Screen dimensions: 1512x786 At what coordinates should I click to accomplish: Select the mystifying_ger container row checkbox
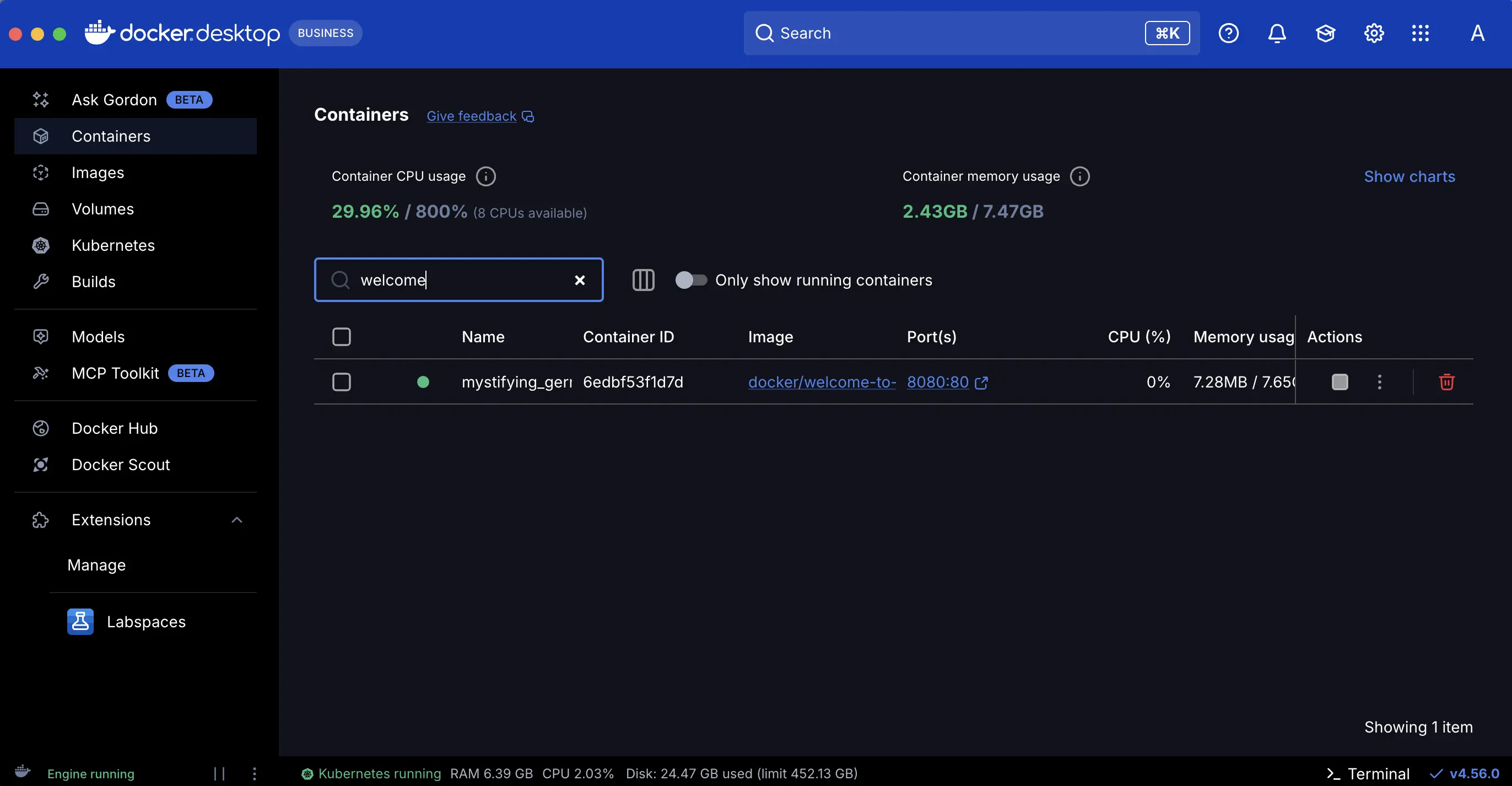[x=341, y=381]
